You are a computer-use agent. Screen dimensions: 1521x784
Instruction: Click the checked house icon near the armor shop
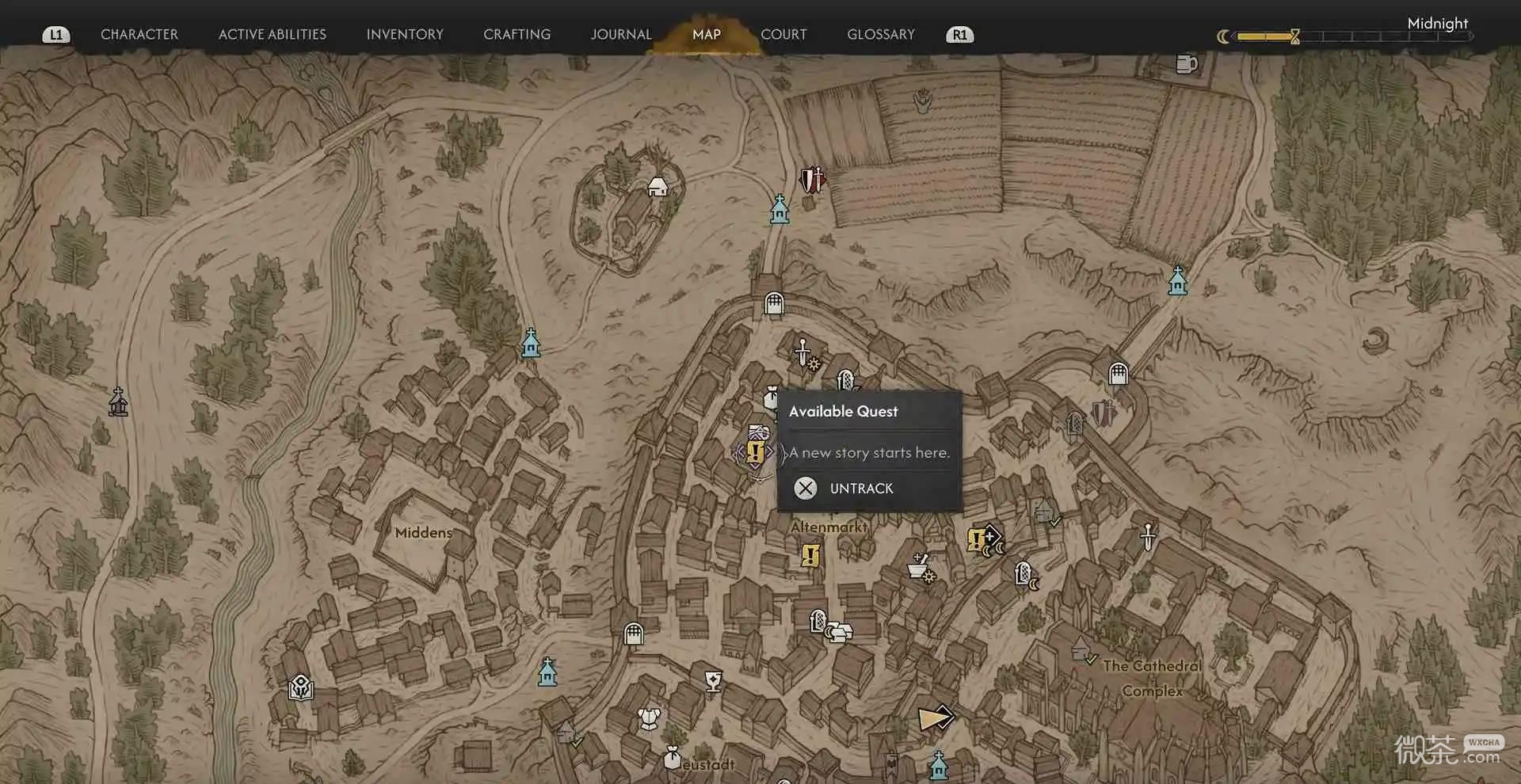tap(569, 733)
